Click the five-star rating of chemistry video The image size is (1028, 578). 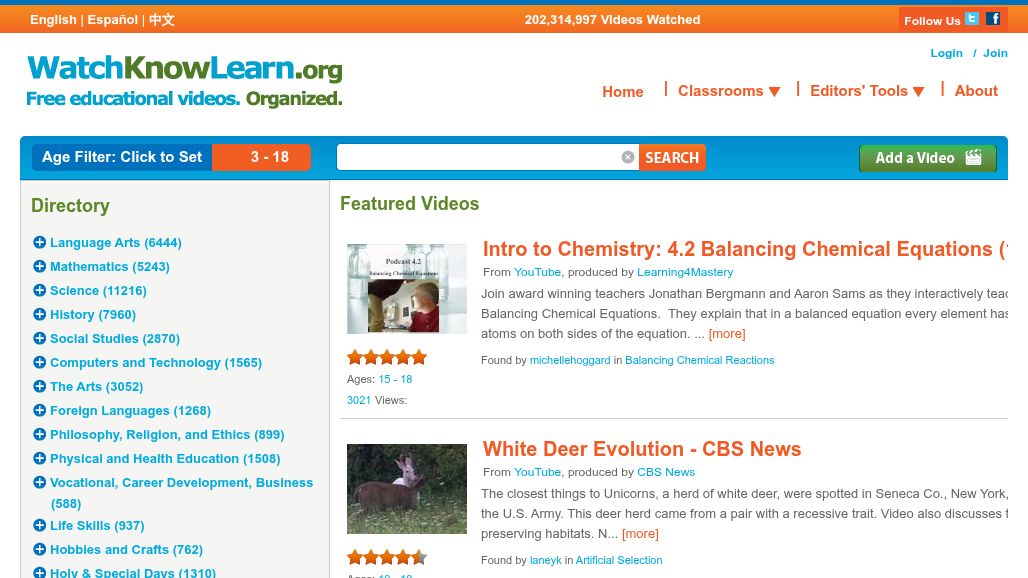coord(387,357)
